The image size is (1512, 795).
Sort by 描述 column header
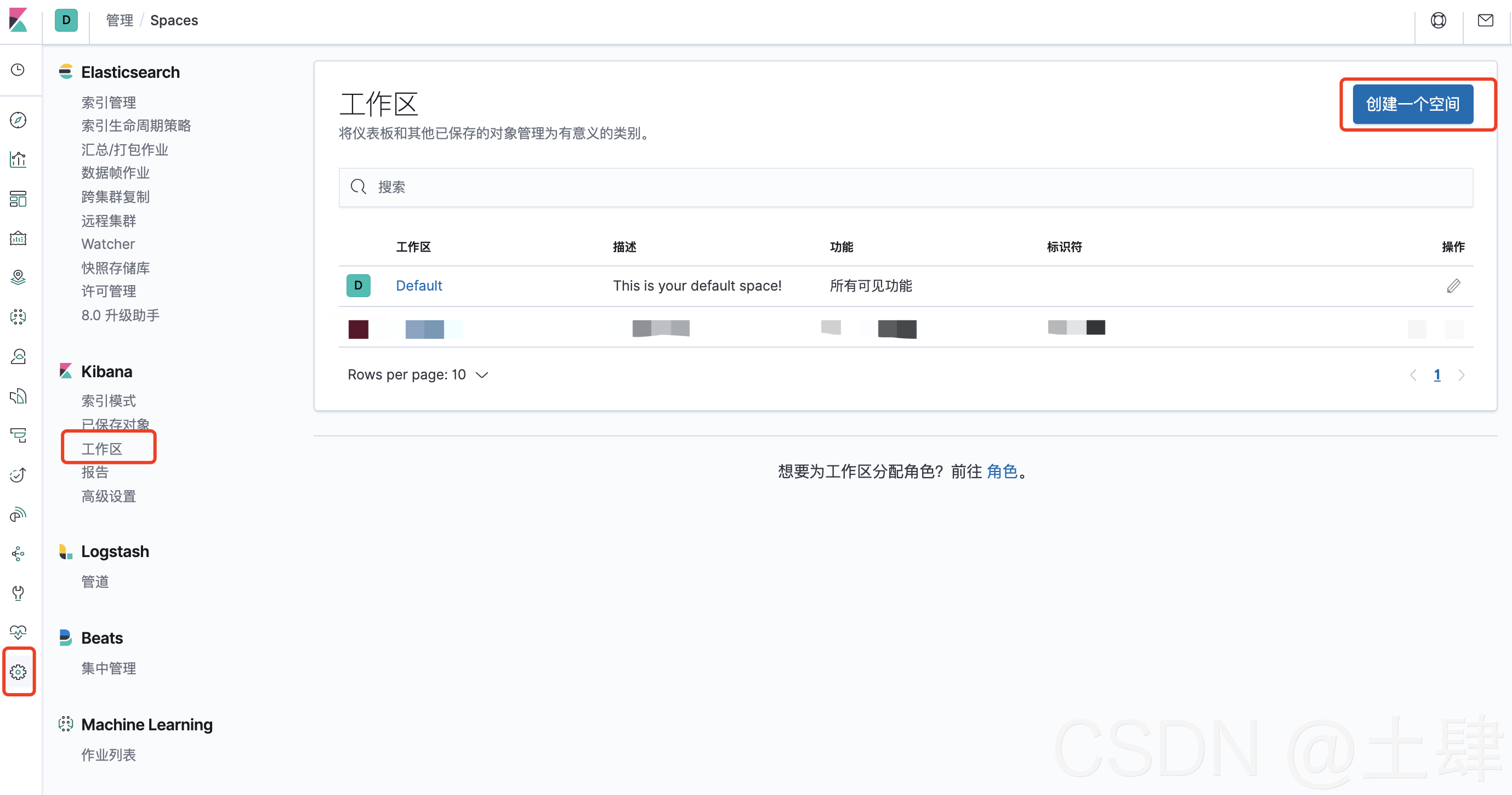624,247
